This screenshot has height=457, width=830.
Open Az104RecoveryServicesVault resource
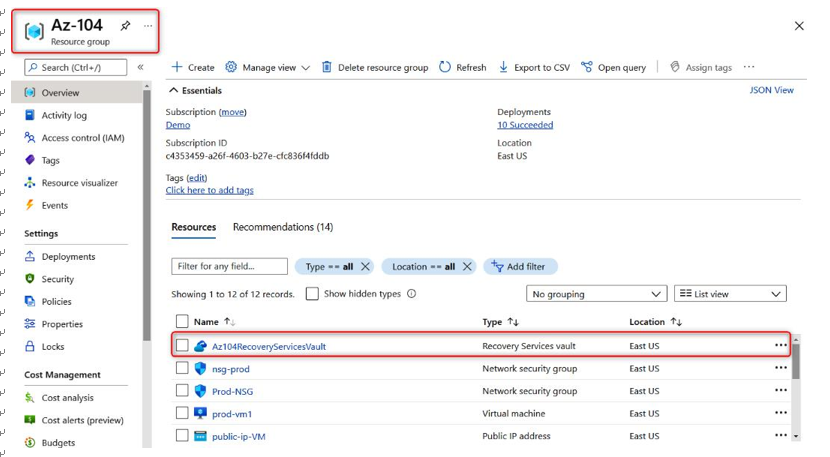(269, 346)
